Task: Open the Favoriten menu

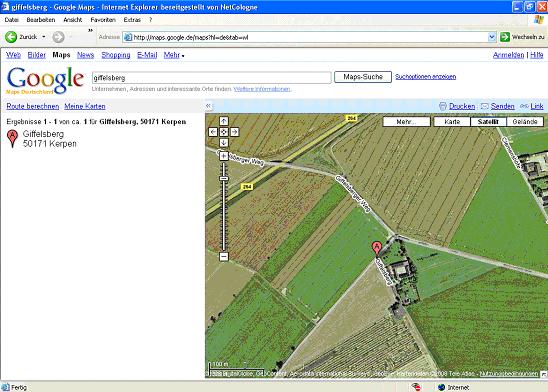Action: tap(103, 20)
